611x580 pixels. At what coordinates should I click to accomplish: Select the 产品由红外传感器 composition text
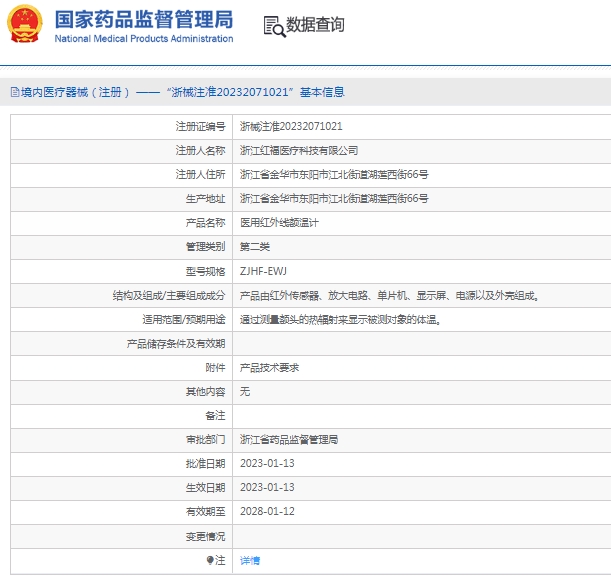coord(389,296)
